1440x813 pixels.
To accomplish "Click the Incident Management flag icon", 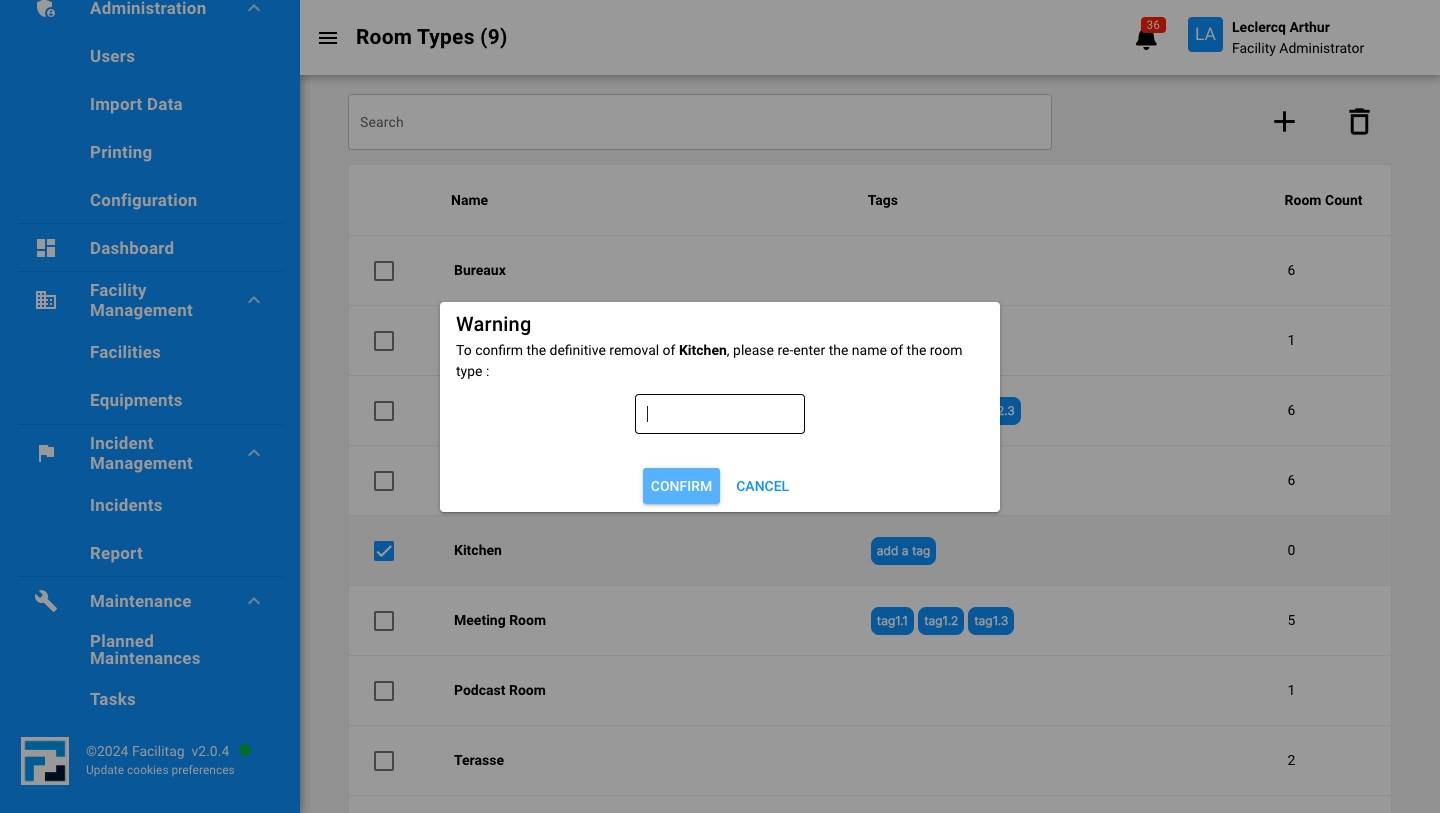I will [x=46, y=453].
